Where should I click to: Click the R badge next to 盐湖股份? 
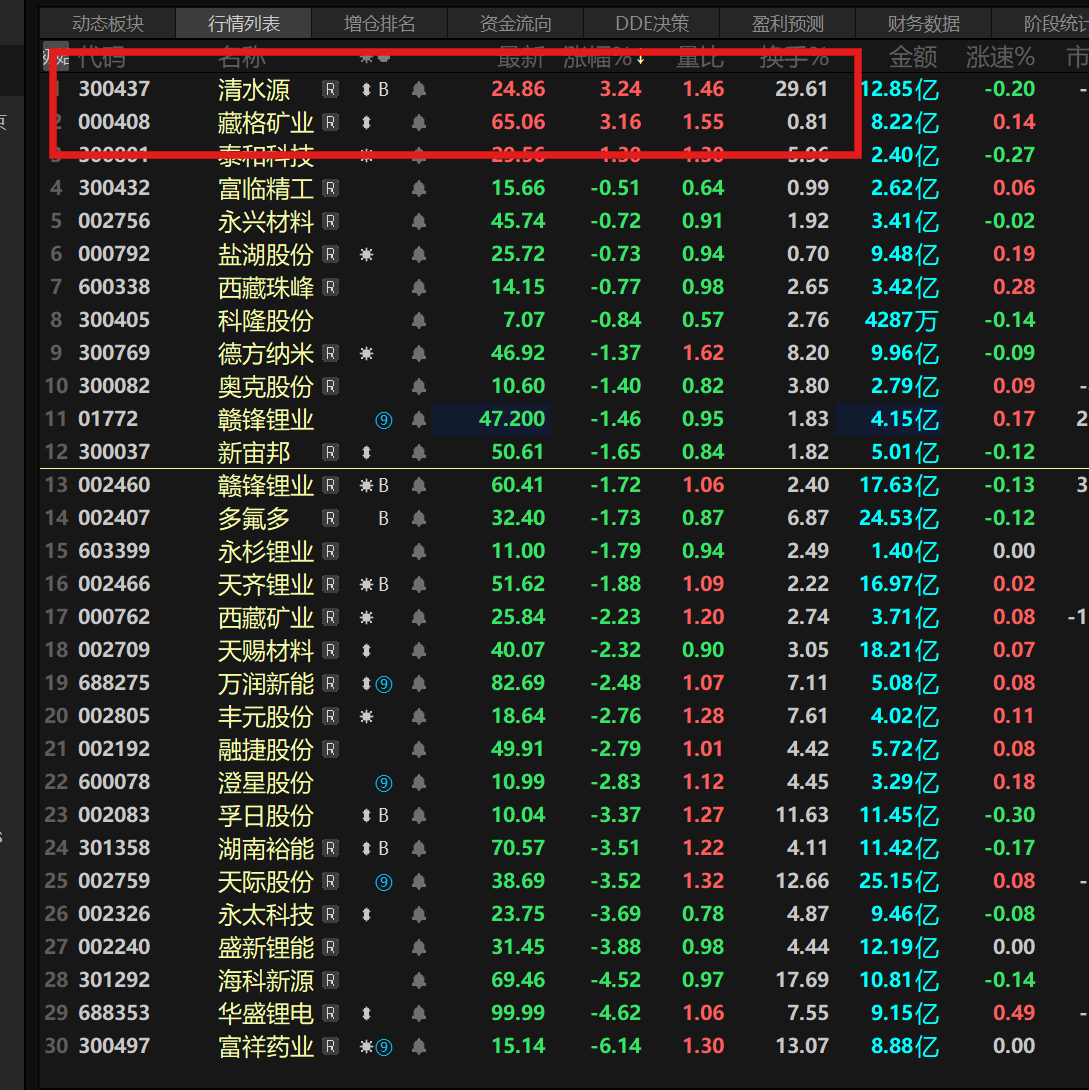331,254
